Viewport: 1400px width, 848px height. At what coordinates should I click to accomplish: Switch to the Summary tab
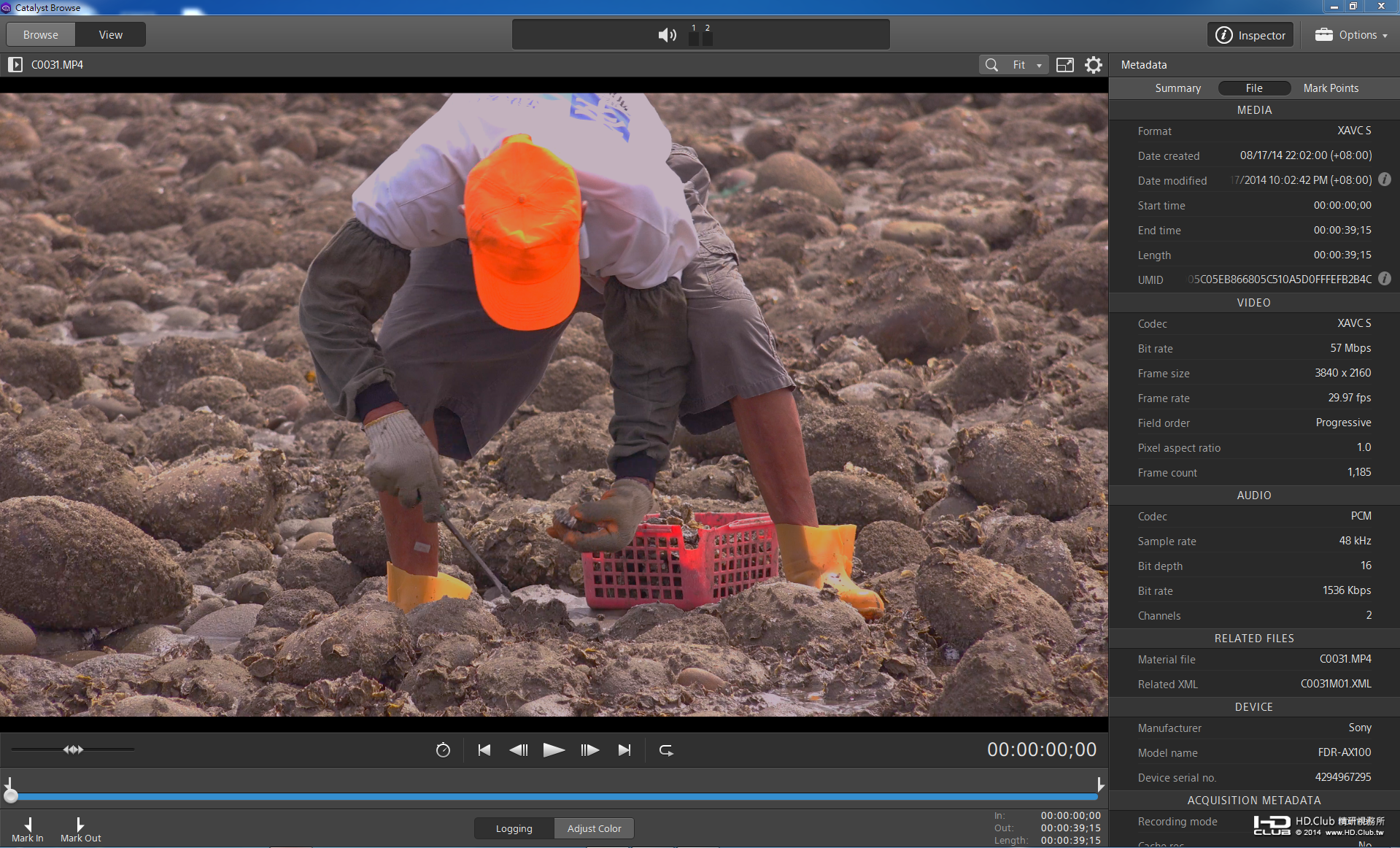pyautogui.click(x=1177, y=88)
